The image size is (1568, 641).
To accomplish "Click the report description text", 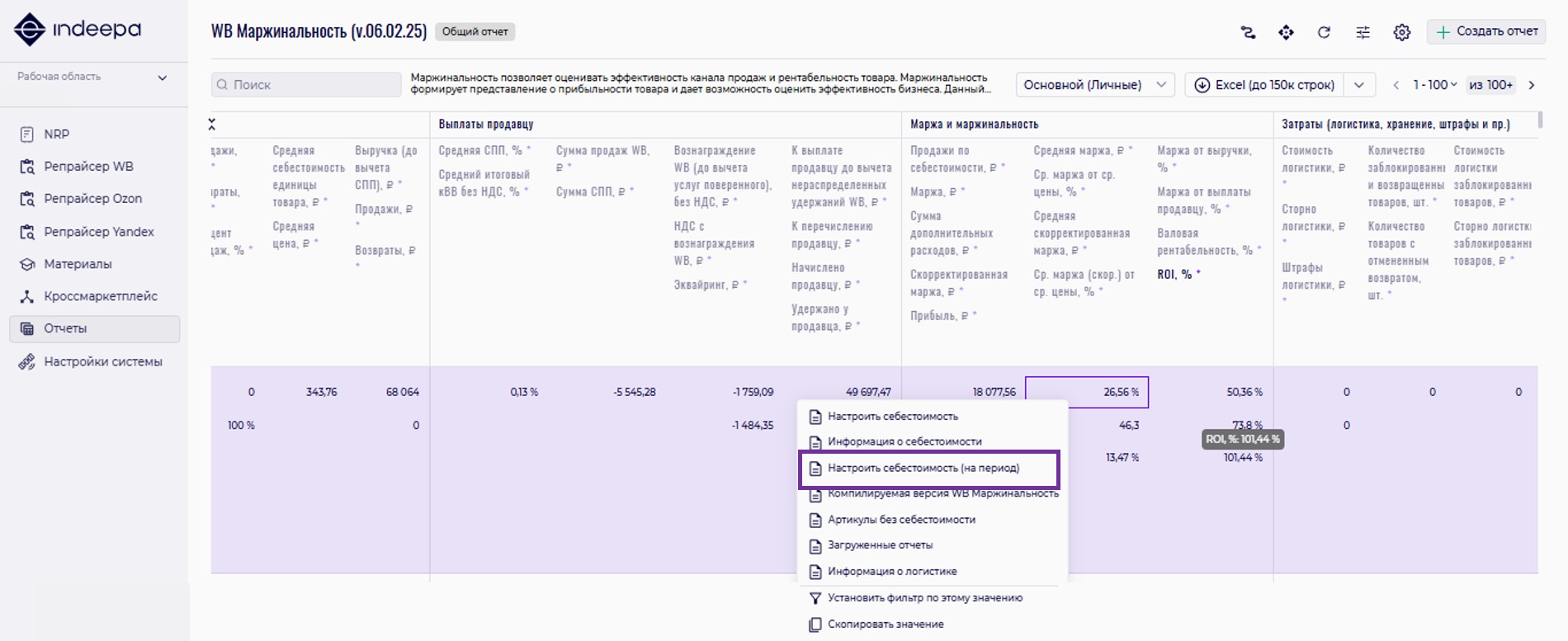I will coord(702,83).
